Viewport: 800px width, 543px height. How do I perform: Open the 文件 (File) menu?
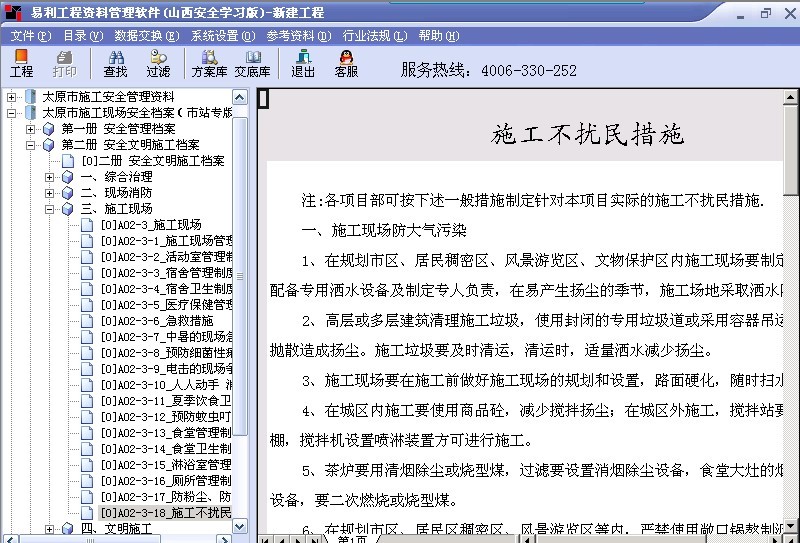tap(29, 35)
